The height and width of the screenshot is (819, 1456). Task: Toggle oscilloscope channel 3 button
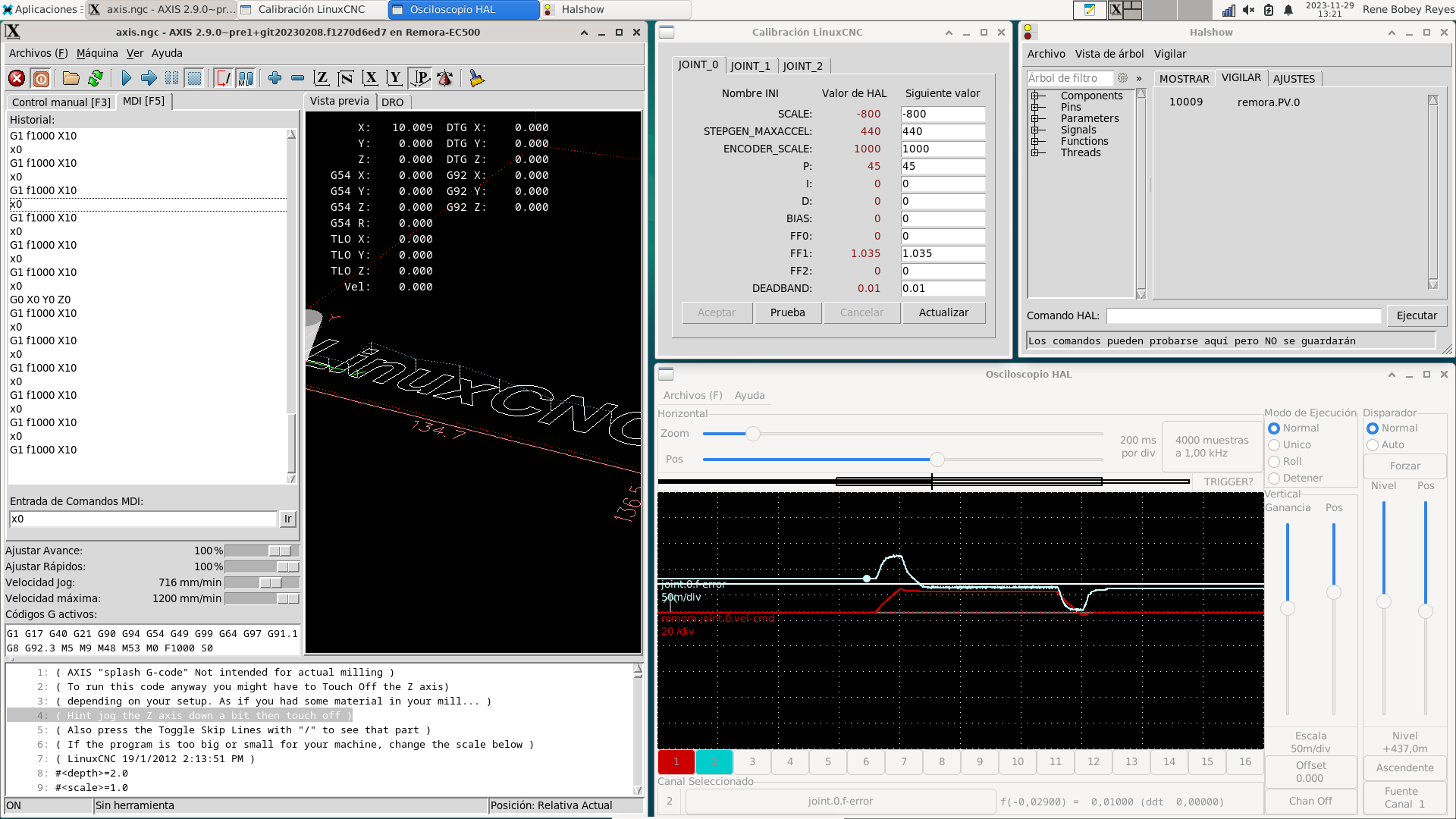point(752,762)
